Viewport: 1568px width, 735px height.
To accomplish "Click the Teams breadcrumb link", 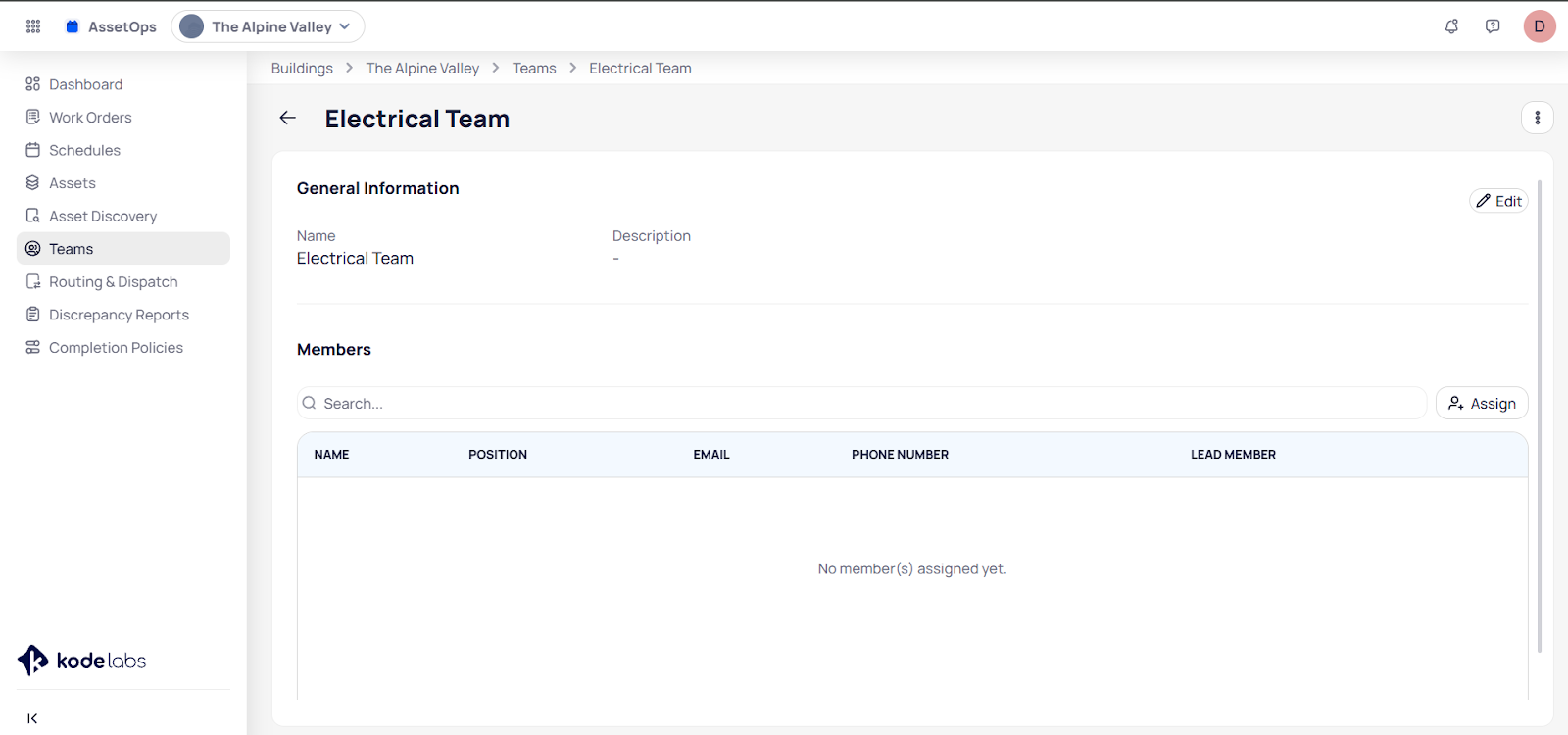I will tap(534, 68).
